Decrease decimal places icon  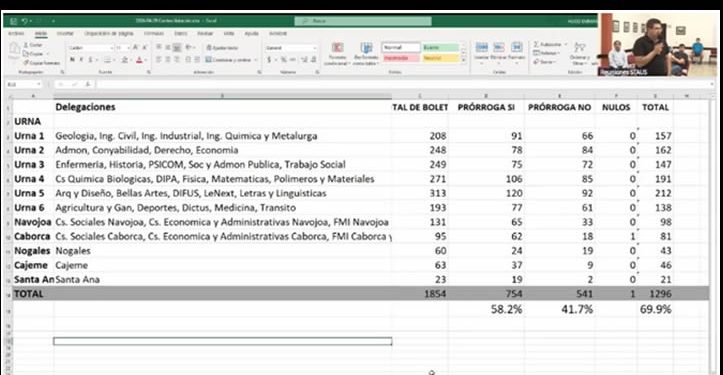(x=314, y=60)
